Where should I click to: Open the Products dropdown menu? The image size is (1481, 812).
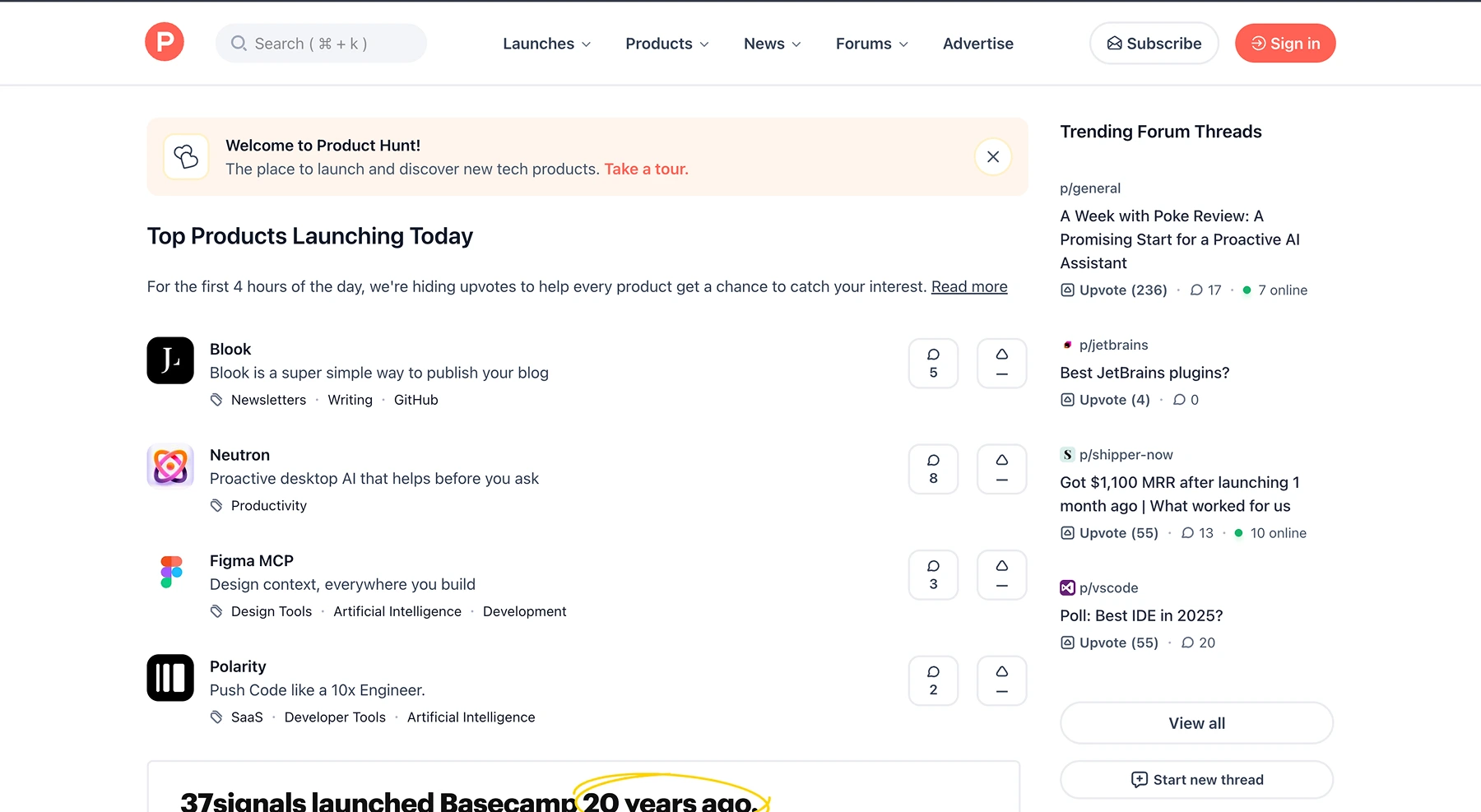tap(666, 43)
